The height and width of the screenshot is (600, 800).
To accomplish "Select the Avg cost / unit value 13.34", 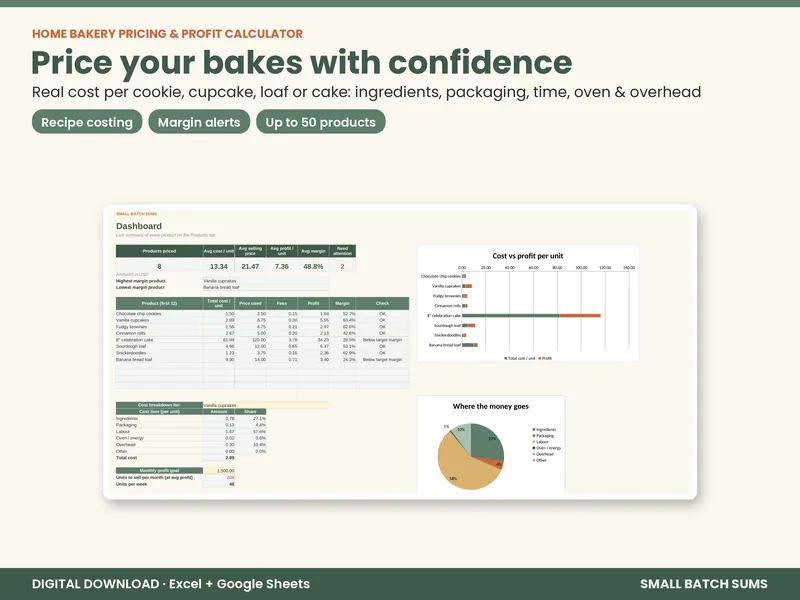I will coord(219,266).
